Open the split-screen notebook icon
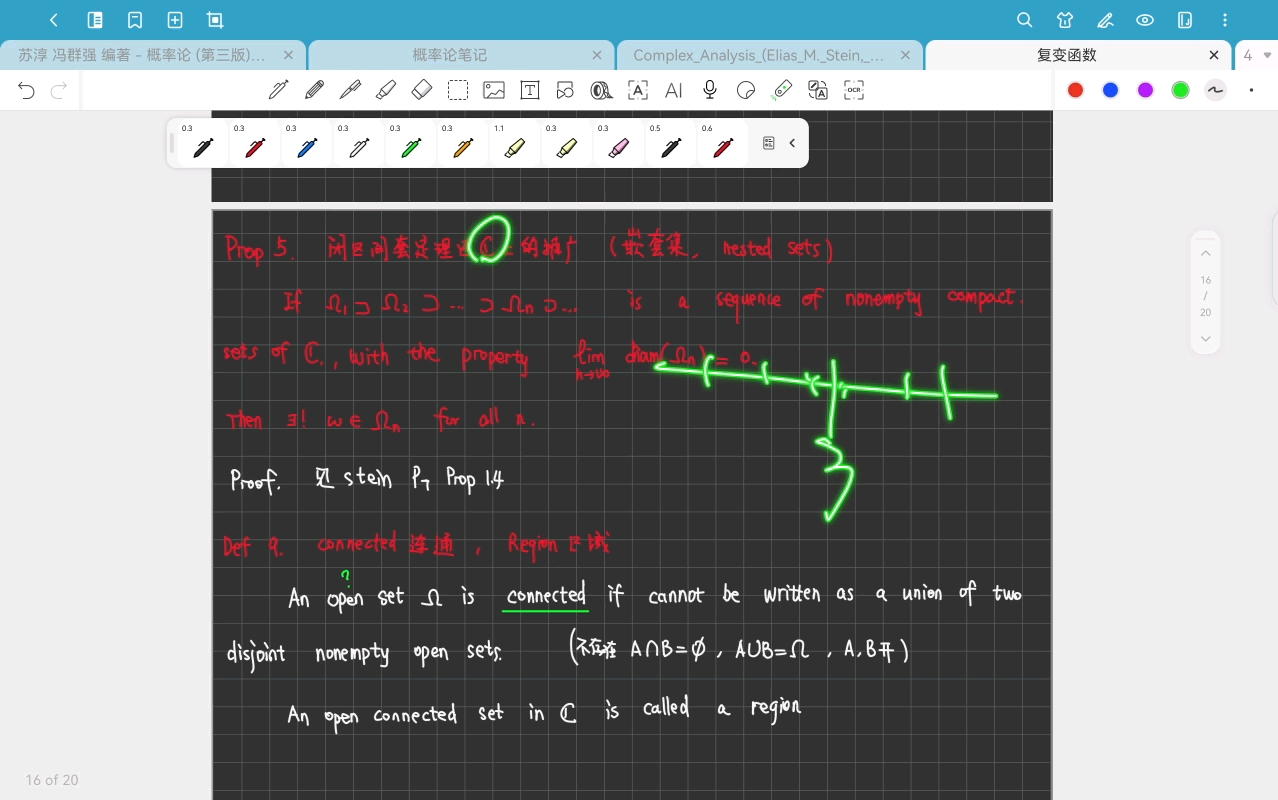This screenshot has height=800, width=1278. click(1185, 20)
